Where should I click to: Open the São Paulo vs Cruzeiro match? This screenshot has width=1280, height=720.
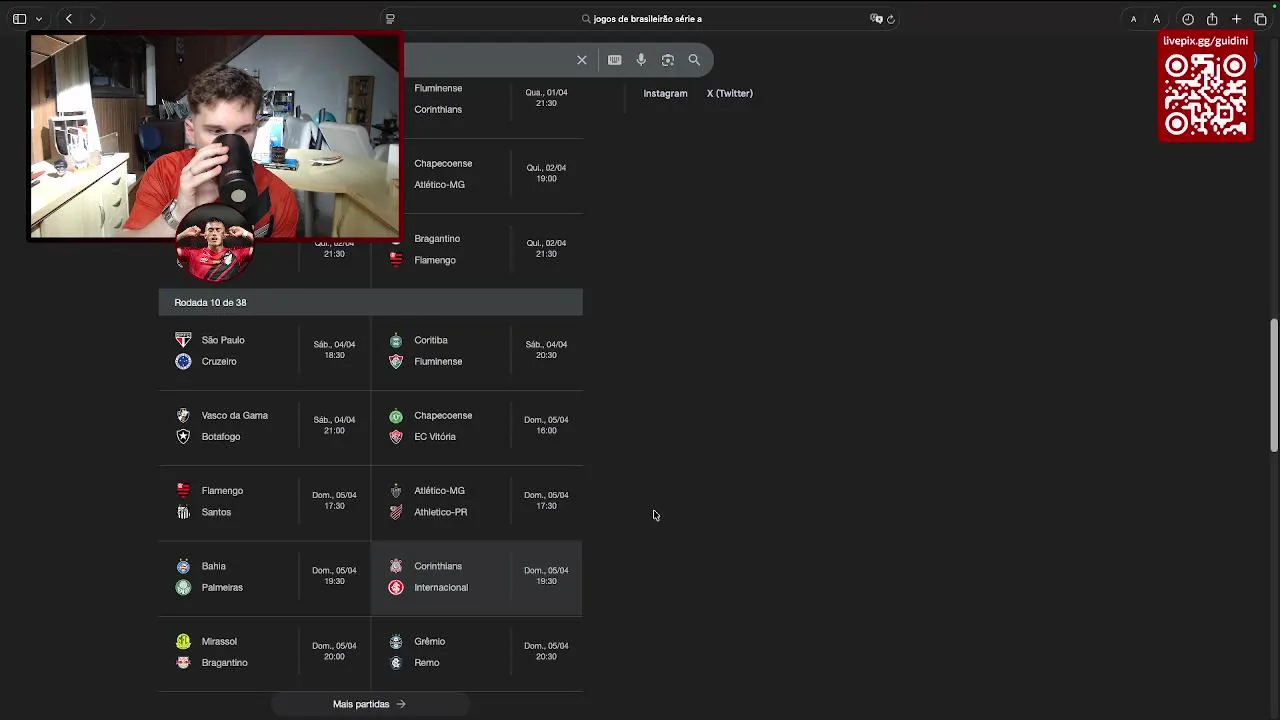(x=264, y=352)
